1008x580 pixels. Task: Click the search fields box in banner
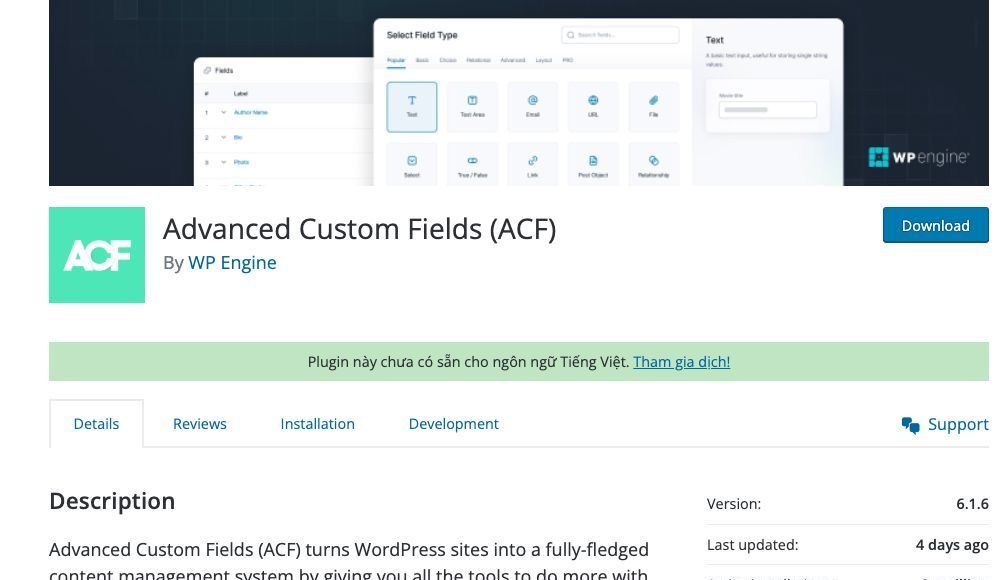click(620, 35)
